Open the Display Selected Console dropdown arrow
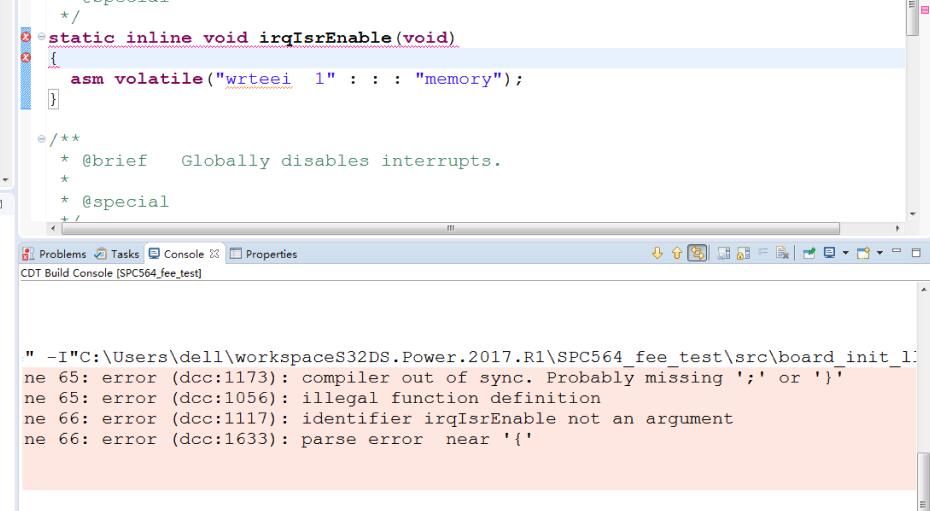Viewport: 930px width, 511px height. point(845,253)
